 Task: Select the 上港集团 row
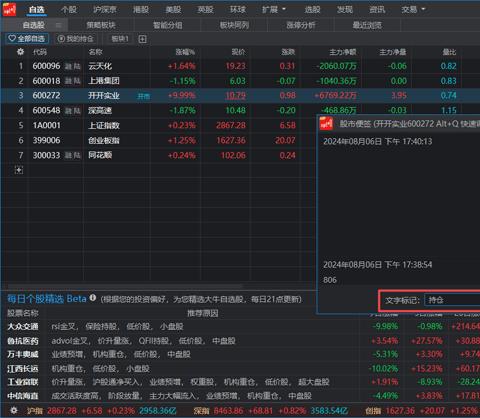click(x=240, y=81)
